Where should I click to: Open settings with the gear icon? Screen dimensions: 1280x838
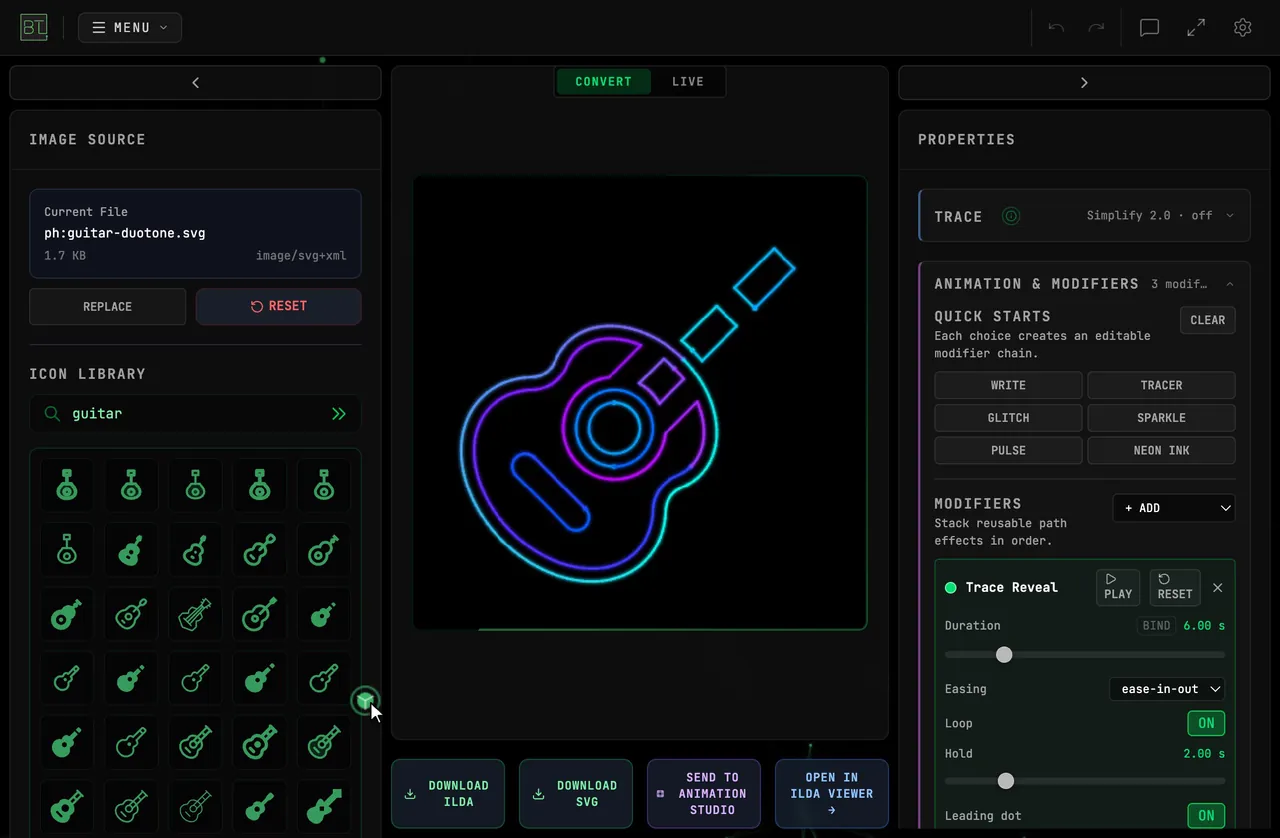1243,28
